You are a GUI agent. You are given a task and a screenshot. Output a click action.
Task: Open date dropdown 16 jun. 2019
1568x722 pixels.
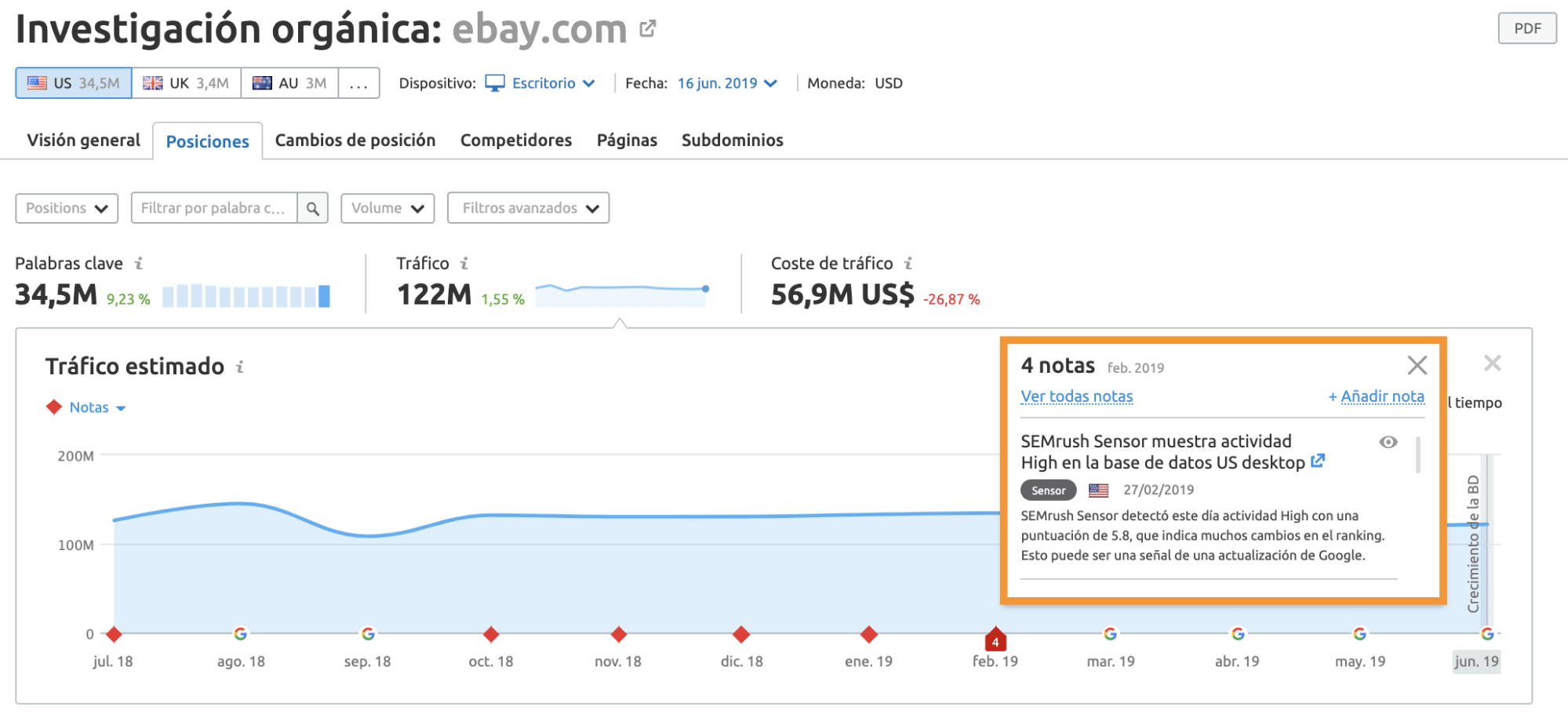coord(727,83)
